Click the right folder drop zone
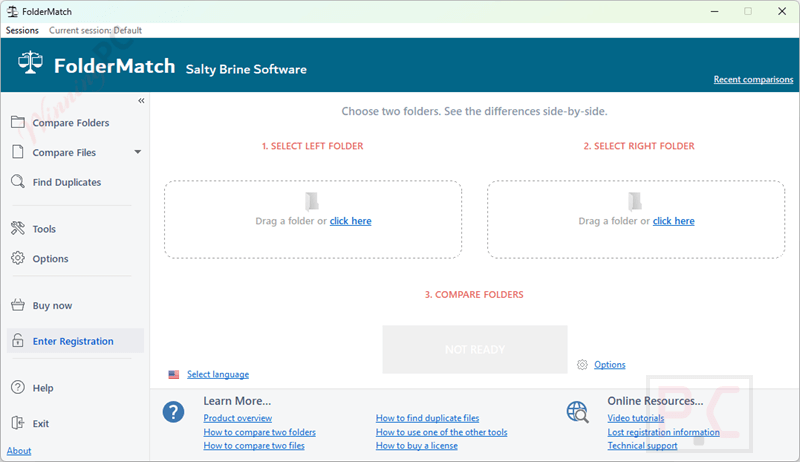The width and height of the screenshot is (800, 462). click(x=636, y=219)
